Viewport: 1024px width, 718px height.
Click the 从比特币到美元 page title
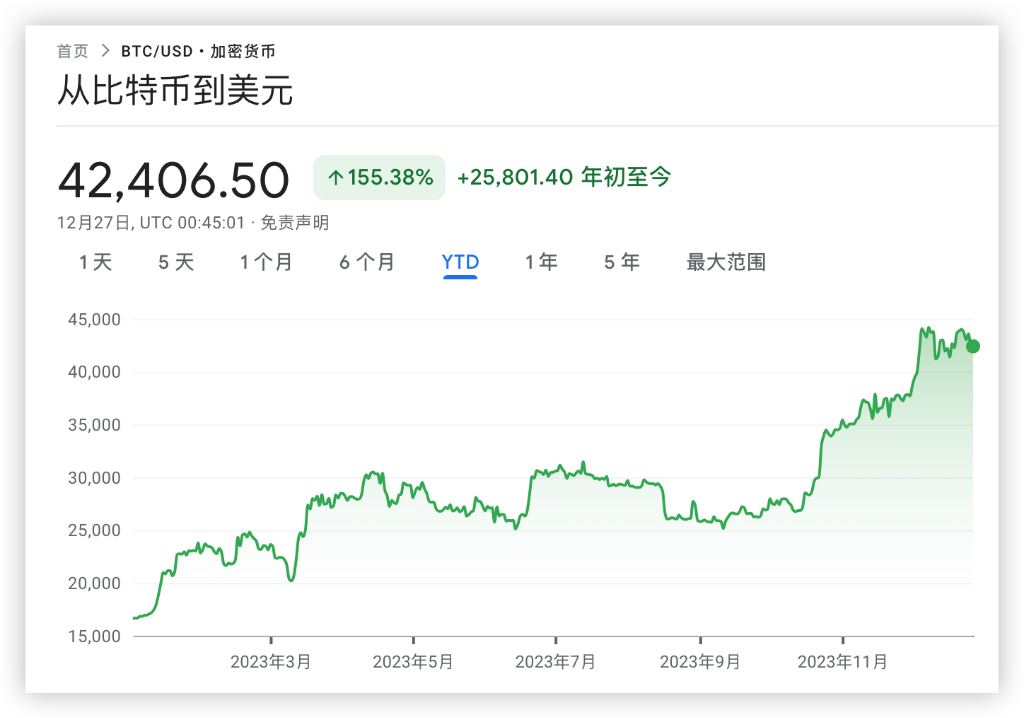coord(175,91)
